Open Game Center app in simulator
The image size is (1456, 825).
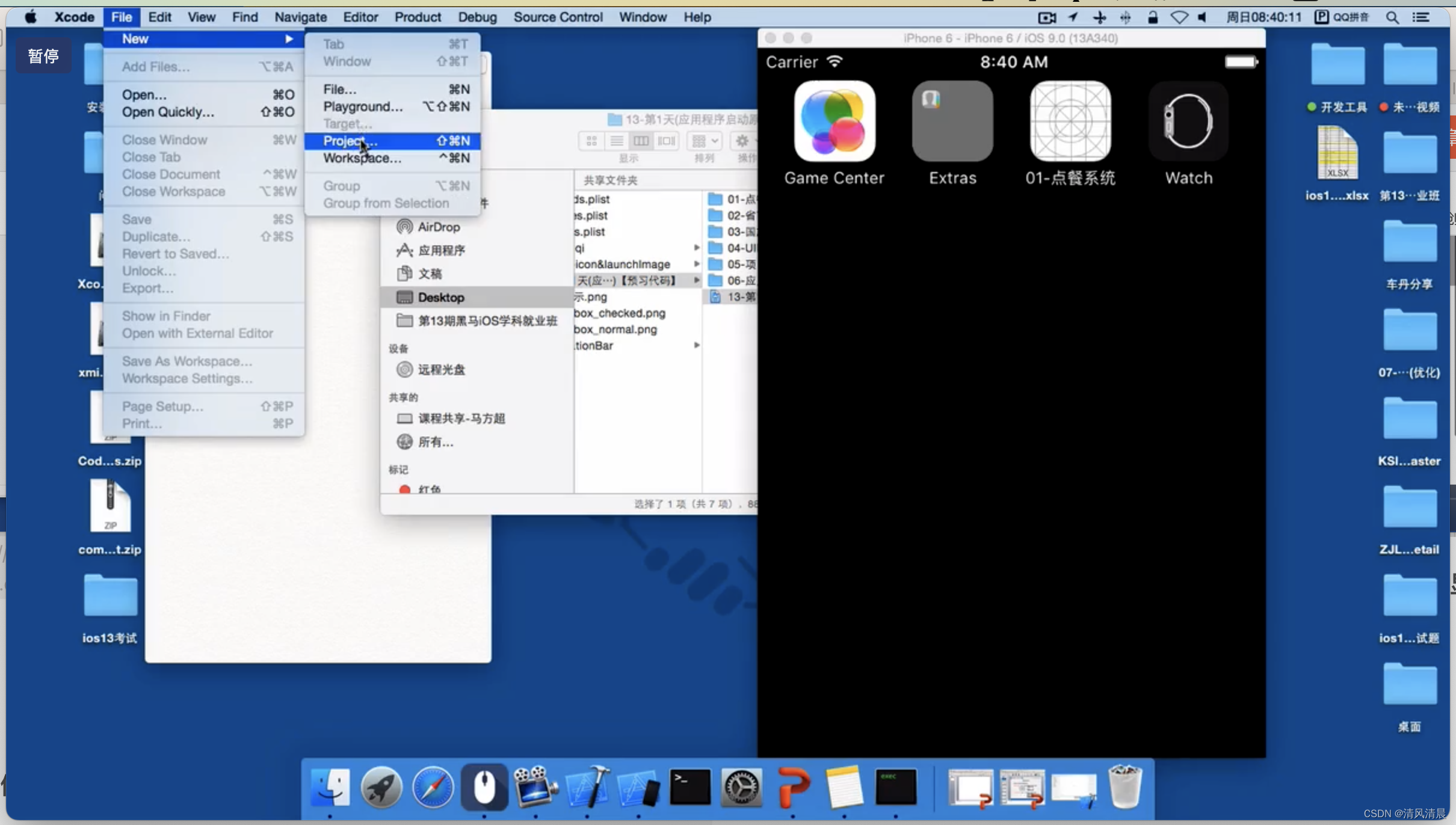(x=834, y=121)
